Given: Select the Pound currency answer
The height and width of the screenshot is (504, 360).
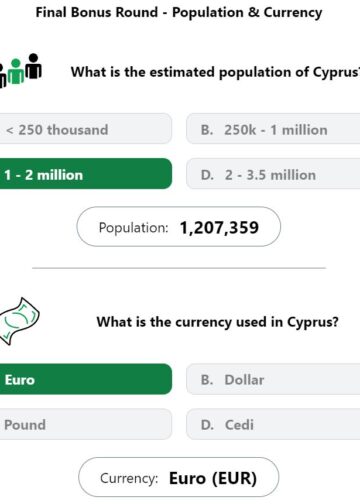Looking at the screenshot, I should (x=86, y=424).
